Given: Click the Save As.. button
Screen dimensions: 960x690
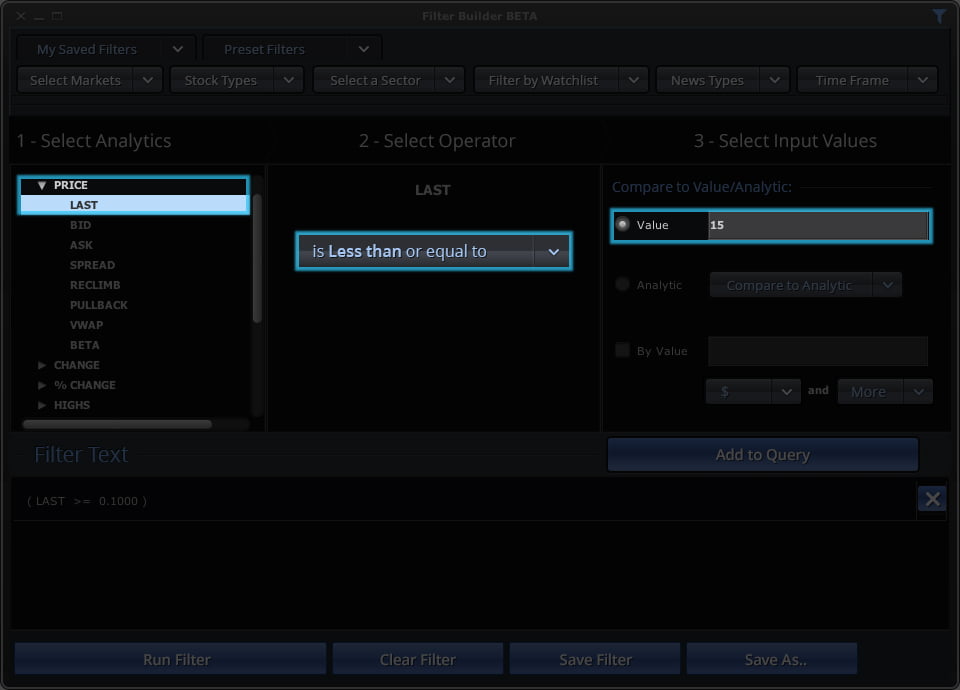Looking at the screenshot, I should (771, 659).
